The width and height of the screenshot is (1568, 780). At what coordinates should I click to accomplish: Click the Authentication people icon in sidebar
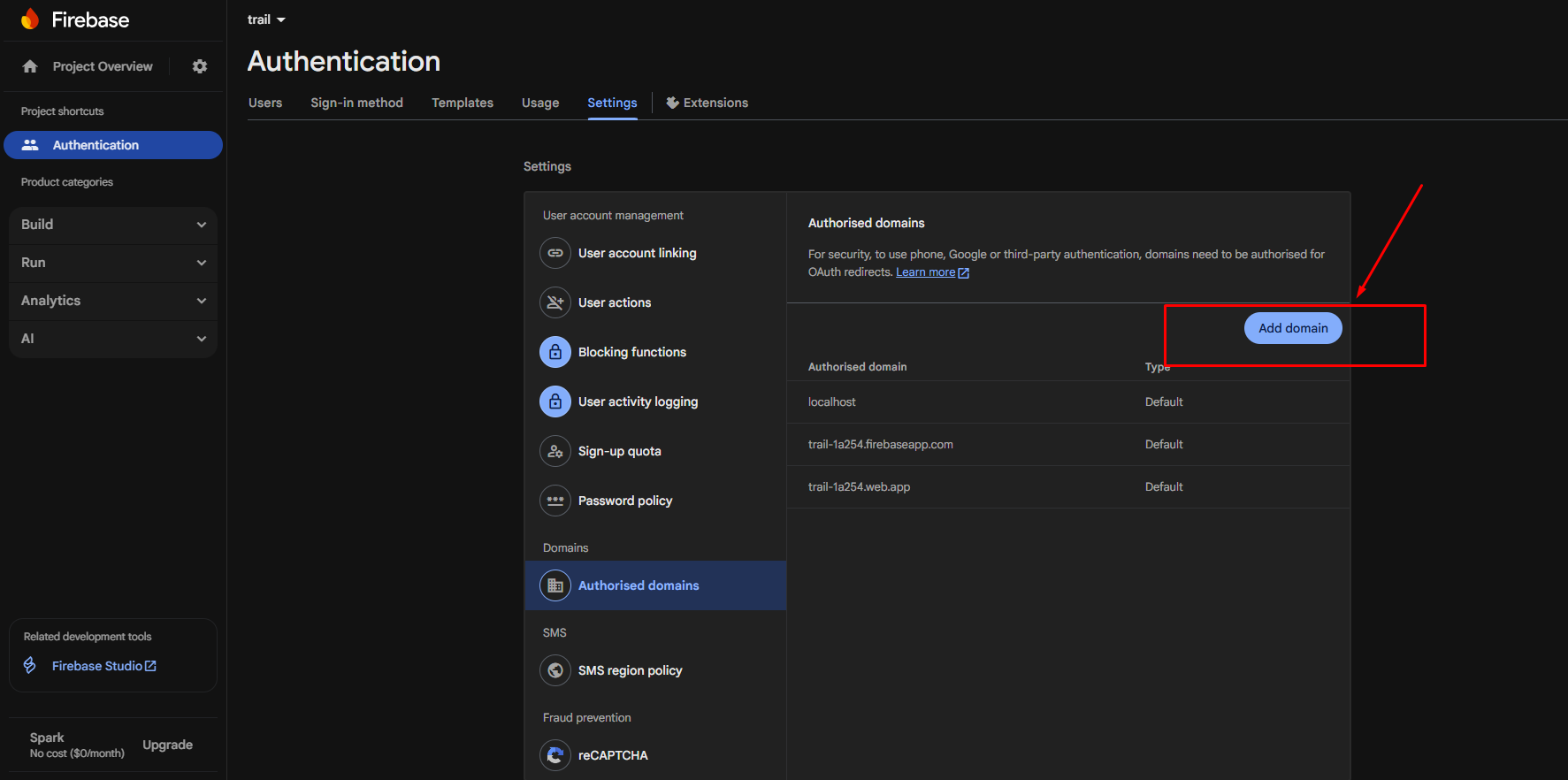[x=30, y=145]
